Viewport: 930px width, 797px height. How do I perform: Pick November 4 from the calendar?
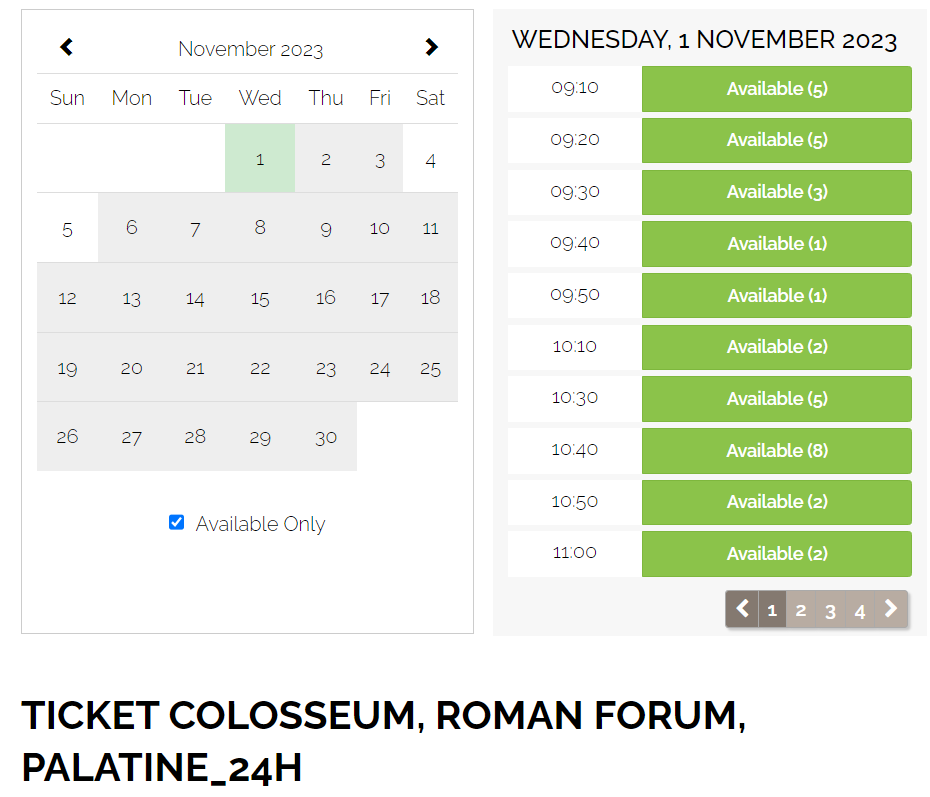pos(430,159)
